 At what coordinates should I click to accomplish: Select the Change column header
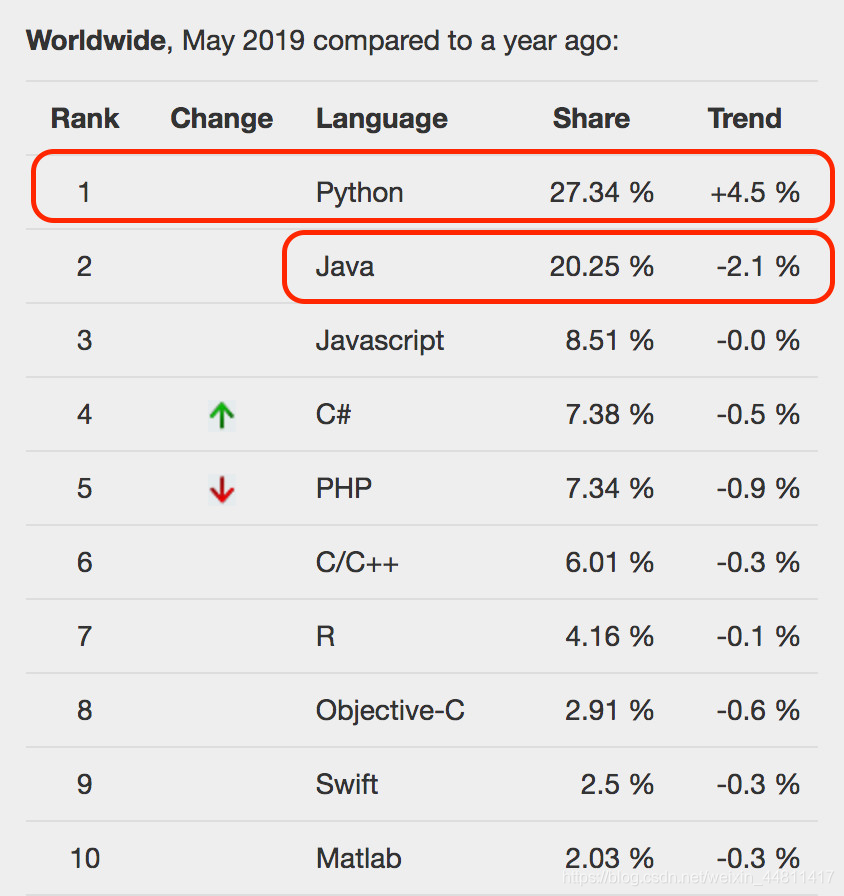pos(222,119)
